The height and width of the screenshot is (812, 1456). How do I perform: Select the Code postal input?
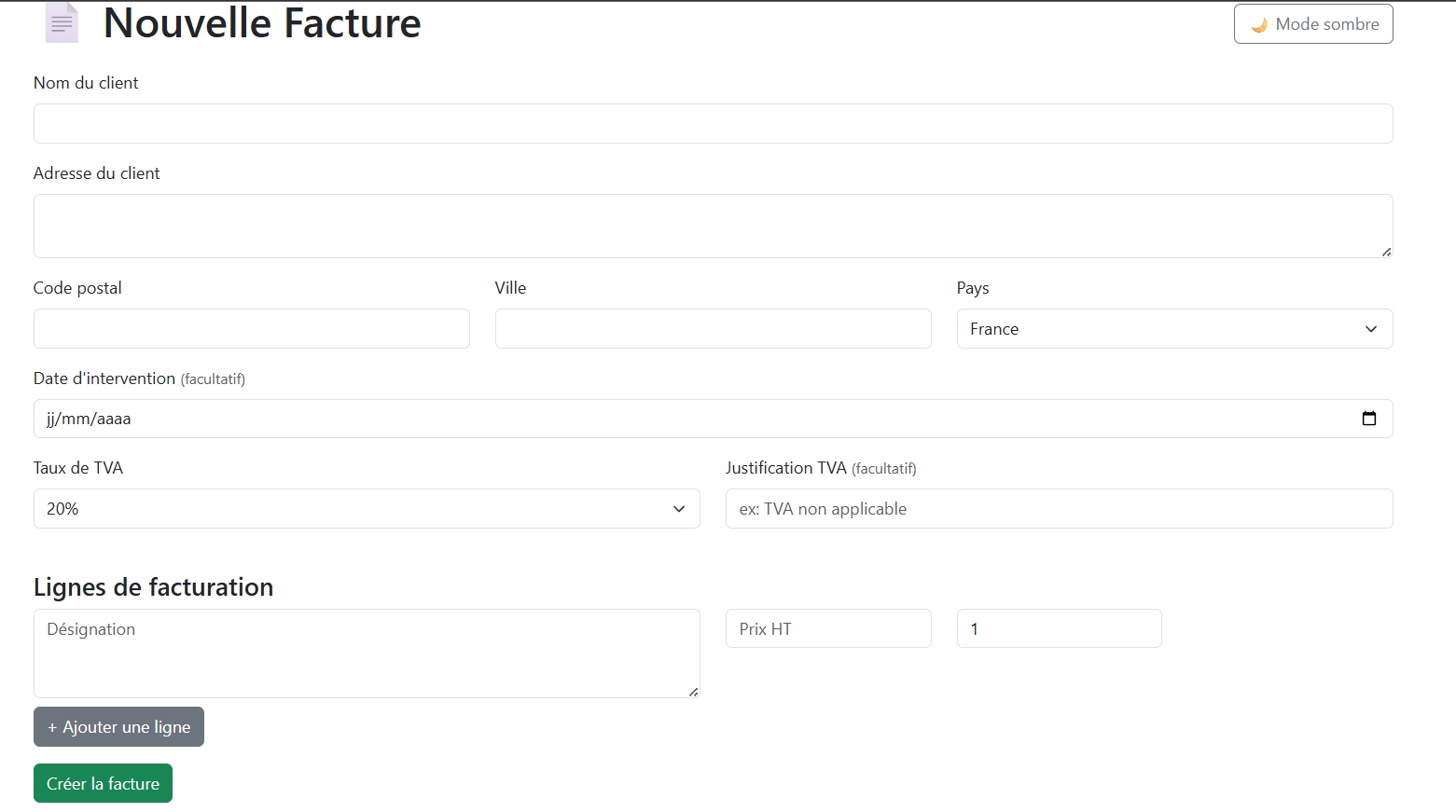pos(251,329)
